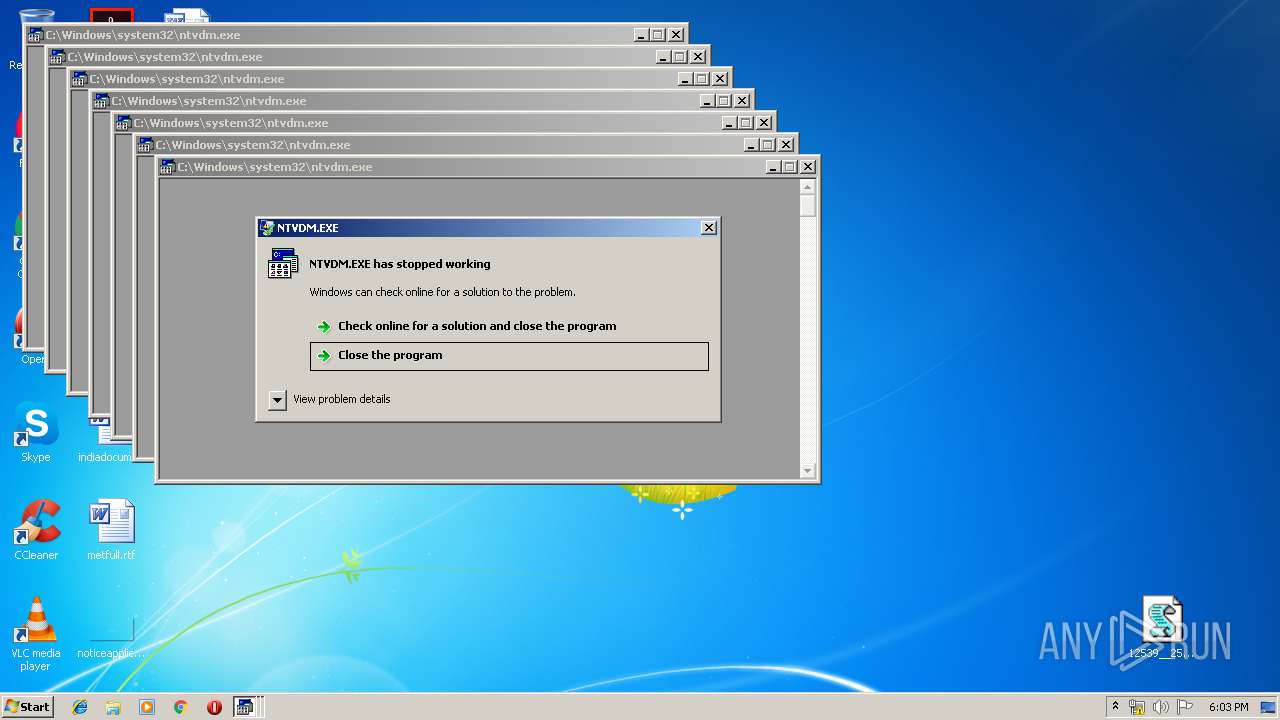Open system menu icon of frontmost ntvdm window

tap(168, 167)
